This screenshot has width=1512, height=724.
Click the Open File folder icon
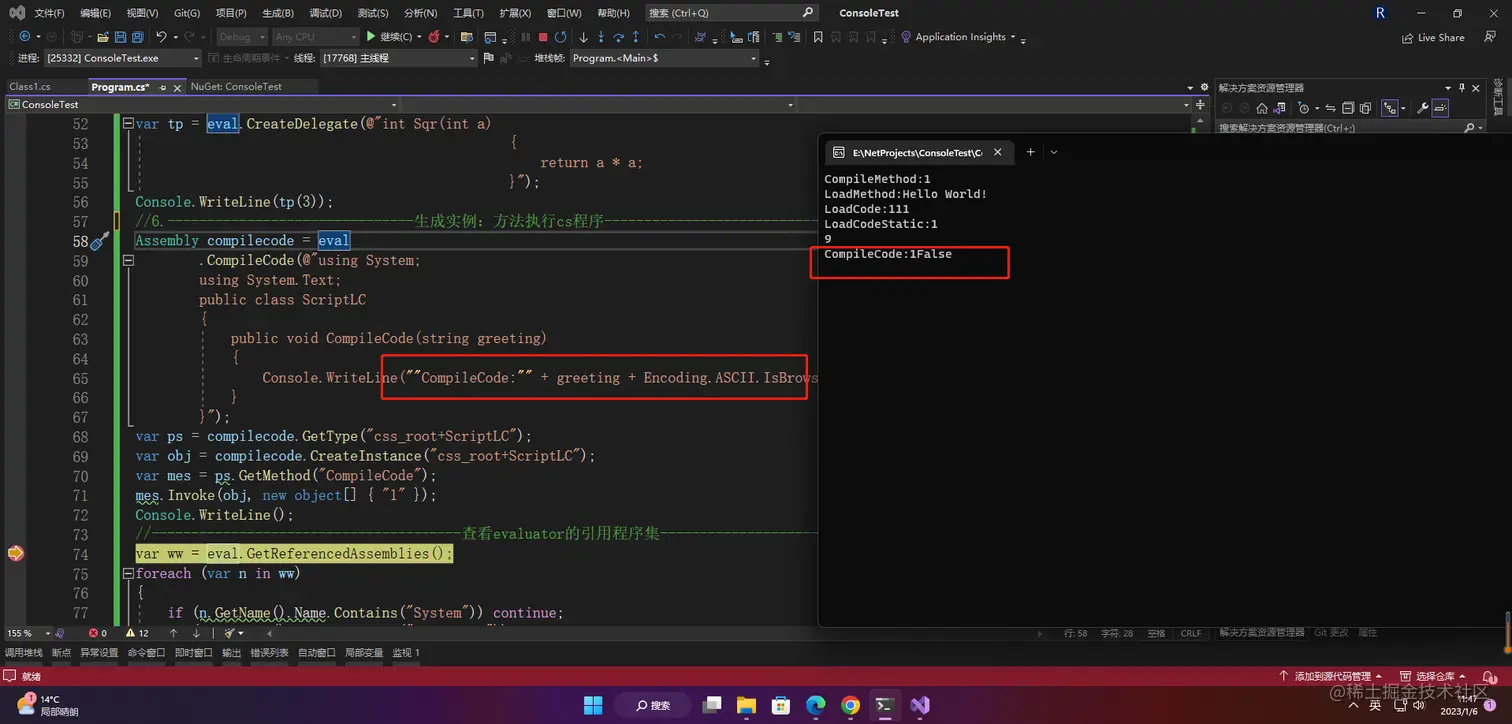(102, 37)
